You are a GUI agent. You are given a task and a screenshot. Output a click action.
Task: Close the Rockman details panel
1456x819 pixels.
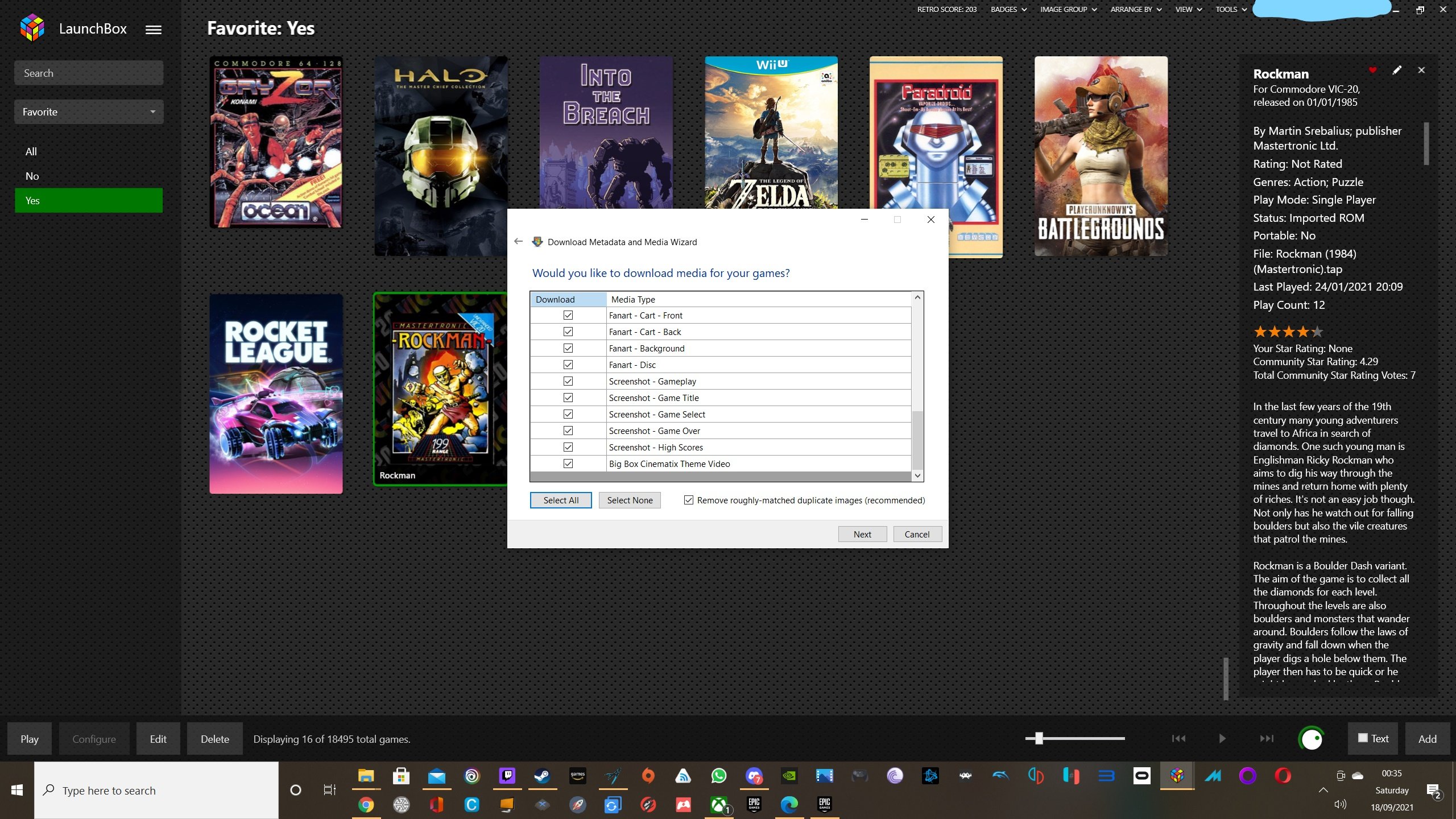pos(1421,70)
